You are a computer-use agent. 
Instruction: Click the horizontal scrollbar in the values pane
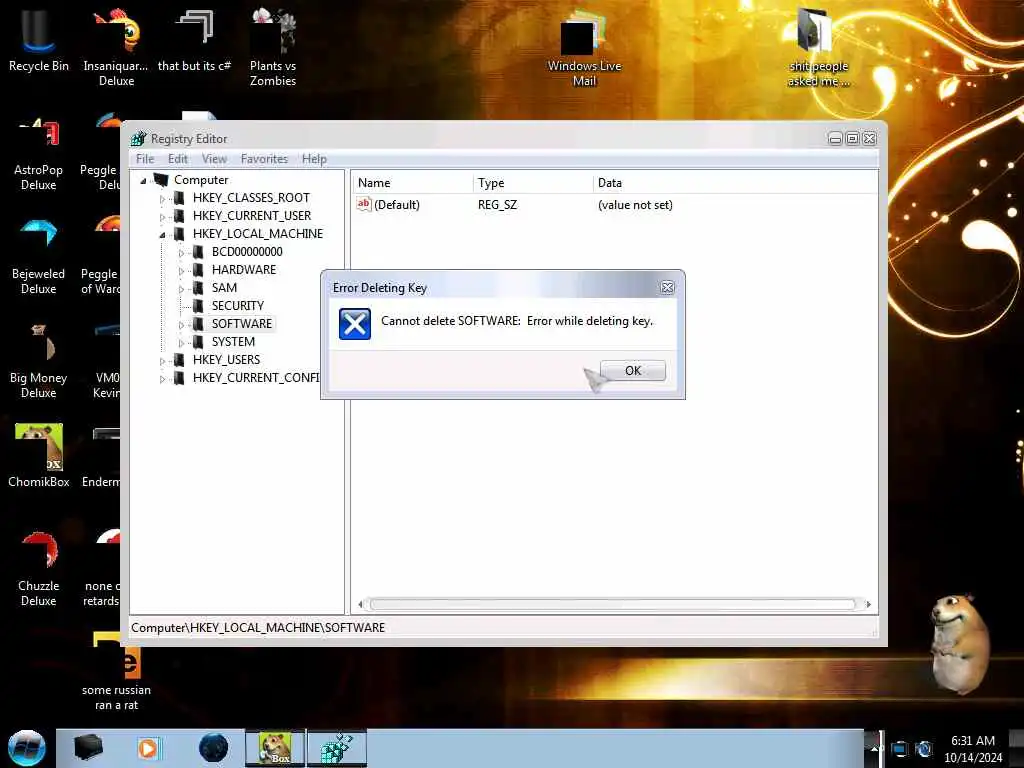(x=613, y=604)
